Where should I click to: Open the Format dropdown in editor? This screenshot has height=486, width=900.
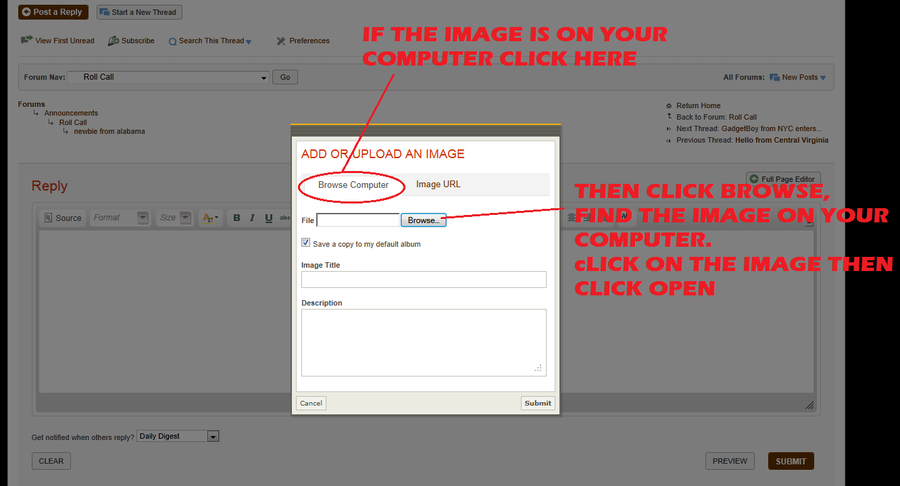click(x=143, y=218)
